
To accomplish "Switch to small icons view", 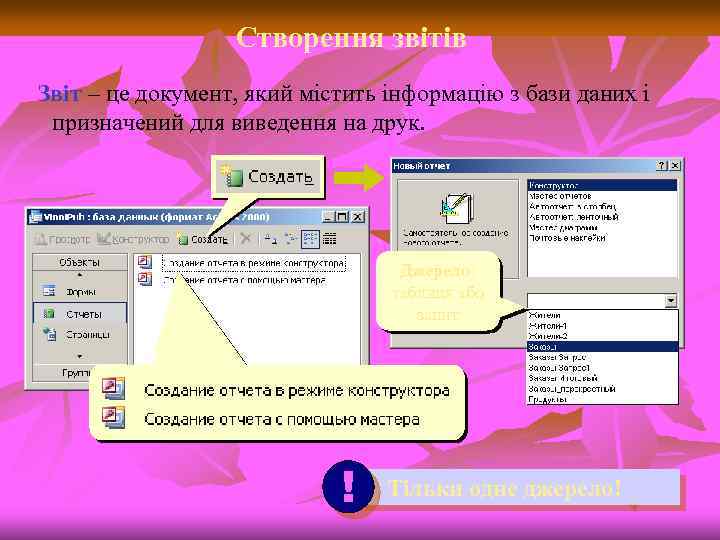I will (291, 239).
